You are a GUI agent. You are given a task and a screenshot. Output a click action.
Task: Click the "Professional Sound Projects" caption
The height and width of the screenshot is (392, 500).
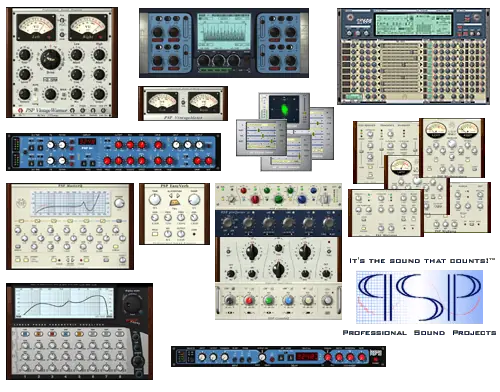coord(419,333)
